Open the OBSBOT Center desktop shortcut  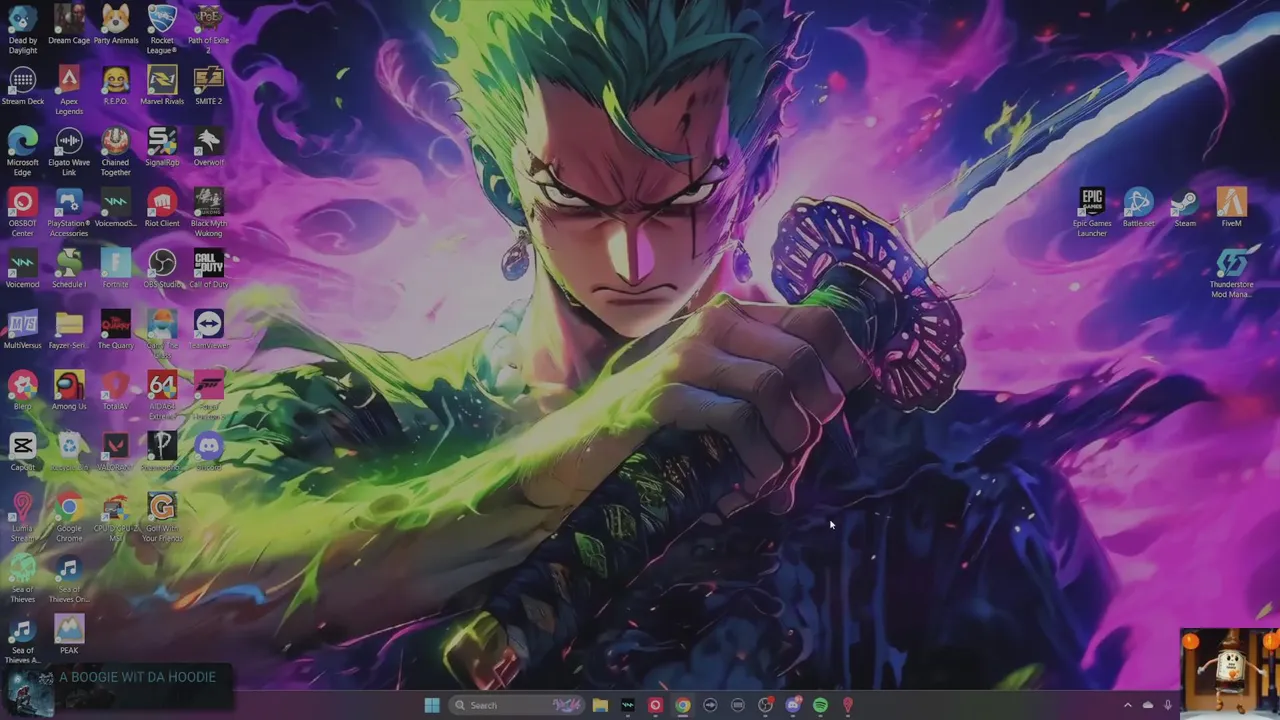tap(22, 202)
